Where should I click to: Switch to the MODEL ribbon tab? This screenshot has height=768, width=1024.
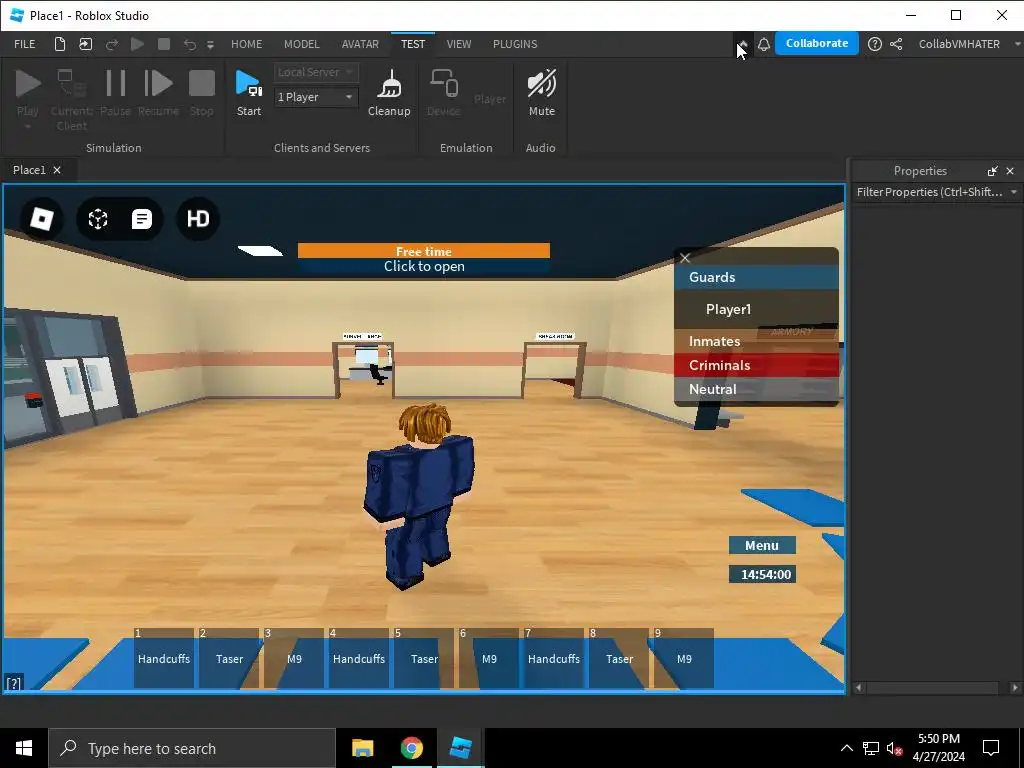302,44
